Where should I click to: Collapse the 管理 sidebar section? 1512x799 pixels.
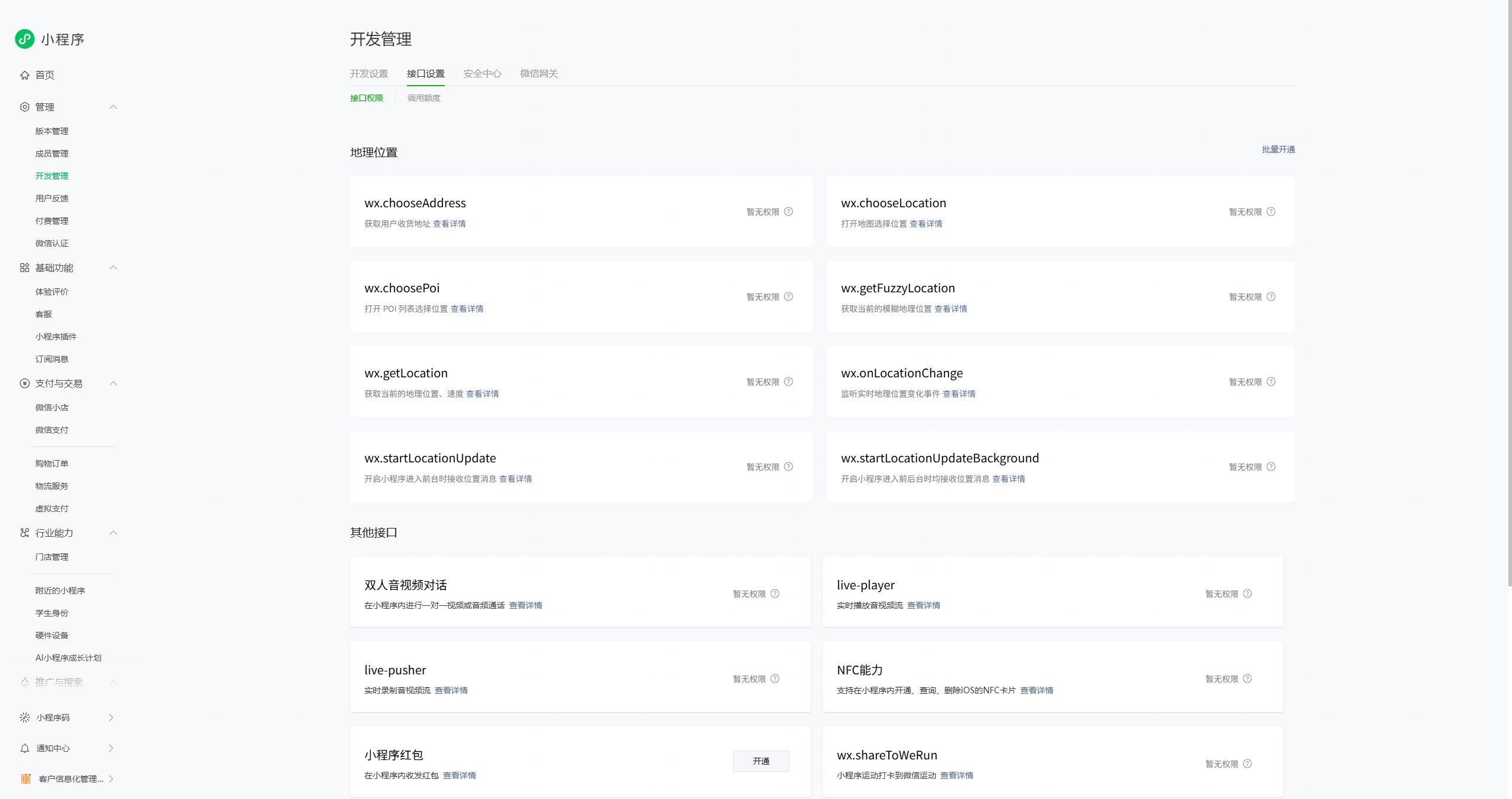[x=113, y=107]
